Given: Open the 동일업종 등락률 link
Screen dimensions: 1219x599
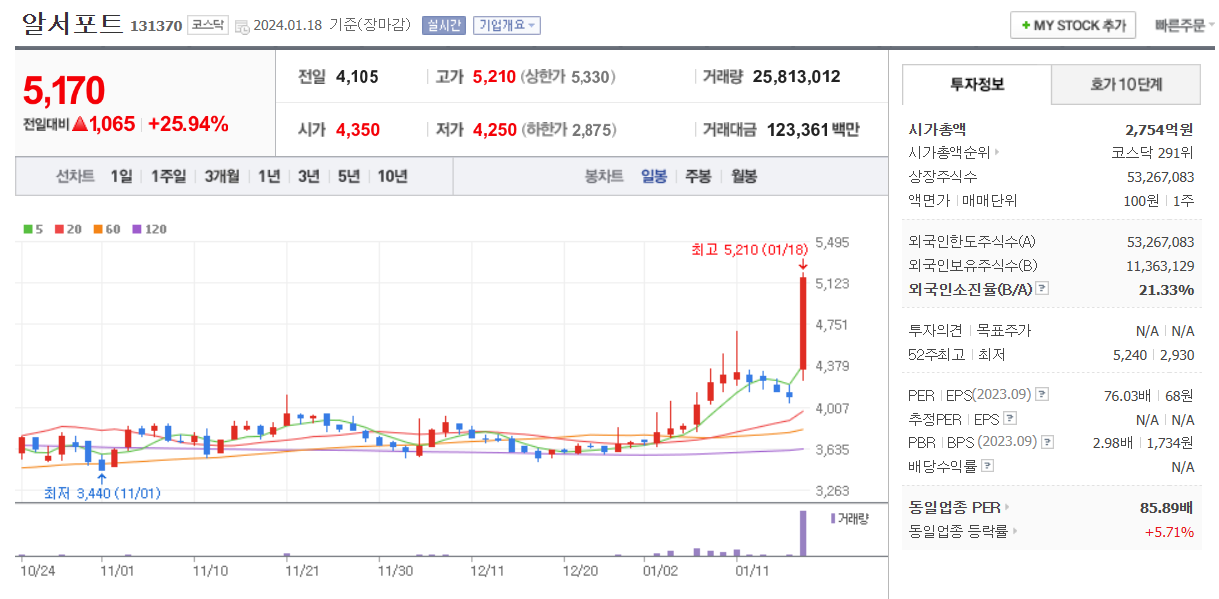Looking at the screenshot, I should (962, 531).
